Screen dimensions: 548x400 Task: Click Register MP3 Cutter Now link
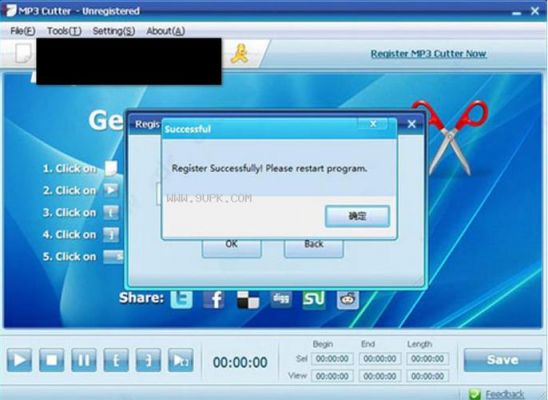point(428,53)
